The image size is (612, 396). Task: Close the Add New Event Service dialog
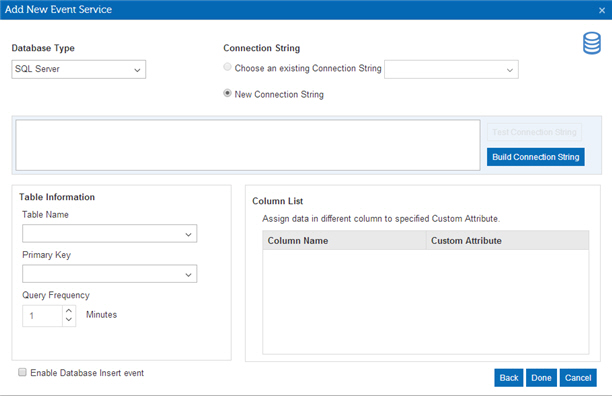[x=602, y=11]
